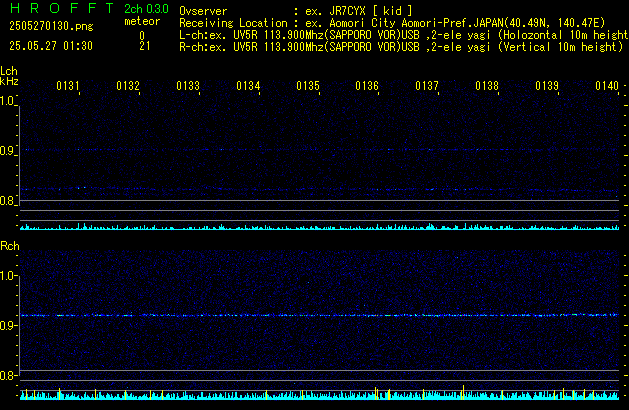Click the 'Rch' channel label
This screenshot has width=629, height=410.
[10, 246]
